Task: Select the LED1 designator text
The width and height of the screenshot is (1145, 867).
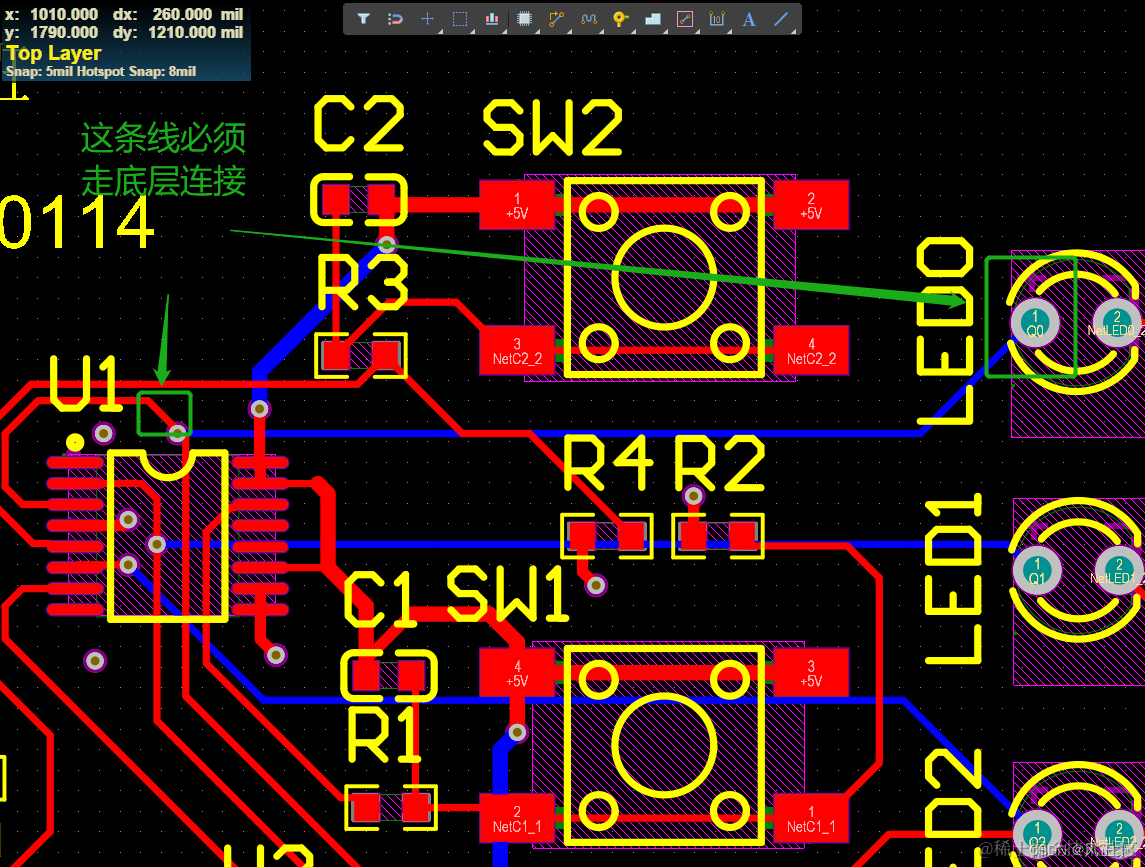Action: (x=953, y=579)
